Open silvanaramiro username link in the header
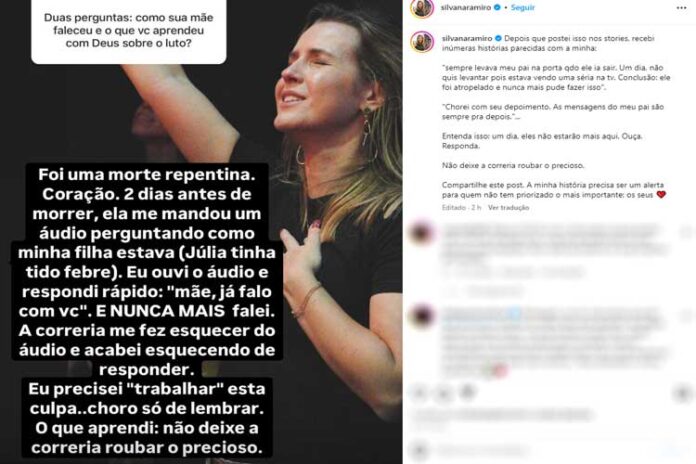Viewport: 696px width, 464px height. point(466,8)
